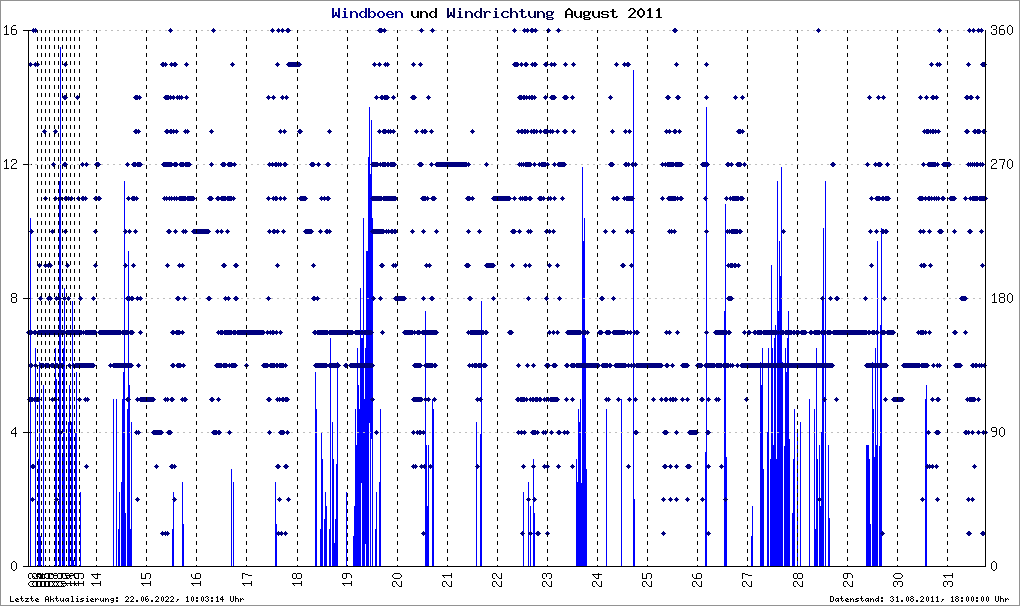Select day 31 axis label
This screenshot has height=606, width=1020.
pyautogui.click(x=948, y=579)
